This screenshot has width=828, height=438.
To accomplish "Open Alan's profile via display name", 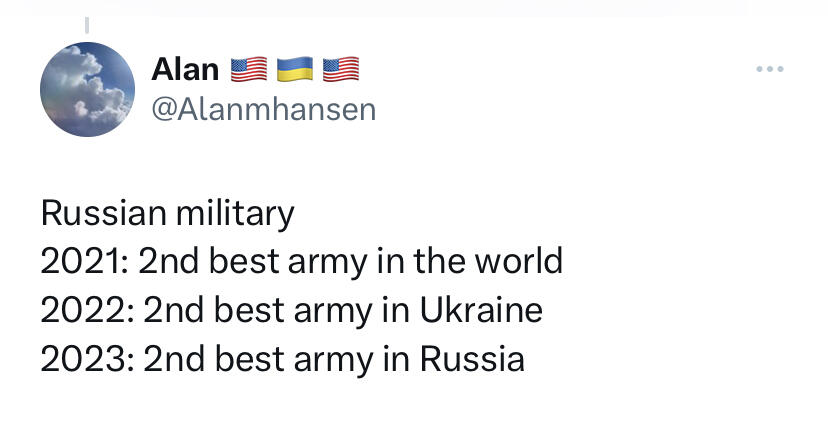I will pos(185,69).
